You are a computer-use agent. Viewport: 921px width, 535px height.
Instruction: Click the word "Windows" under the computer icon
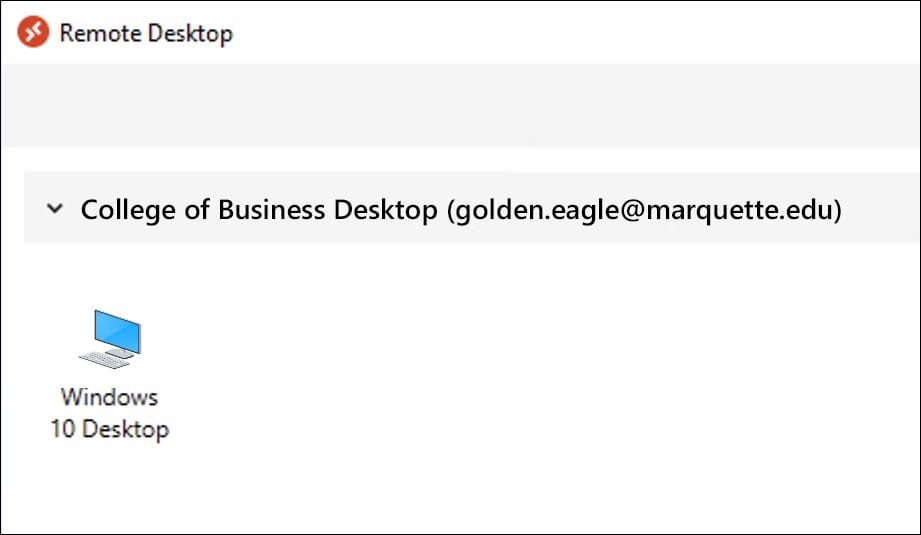(110, 396)
